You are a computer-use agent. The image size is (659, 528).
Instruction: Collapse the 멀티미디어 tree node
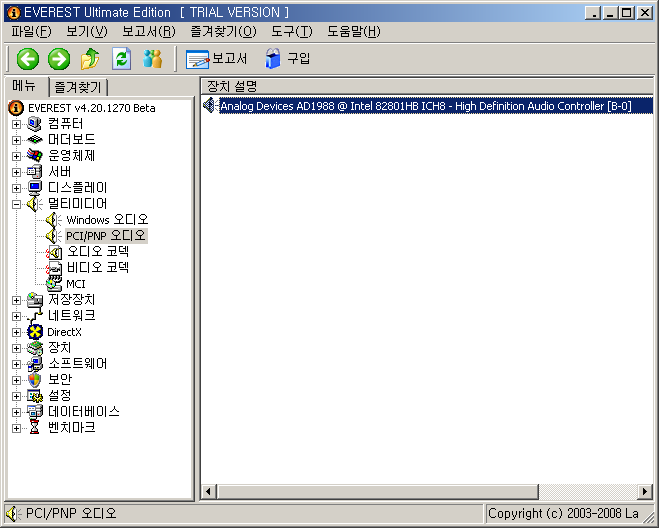pos(16,204)
